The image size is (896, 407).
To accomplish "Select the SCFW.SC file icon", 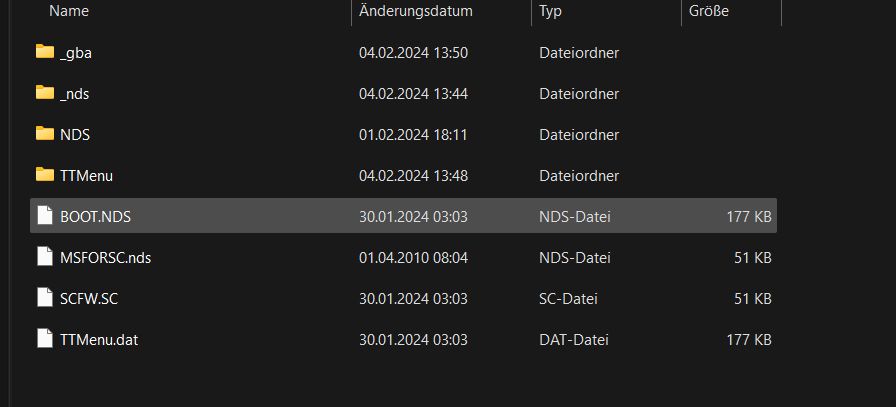I will click(x=45, y=298).
